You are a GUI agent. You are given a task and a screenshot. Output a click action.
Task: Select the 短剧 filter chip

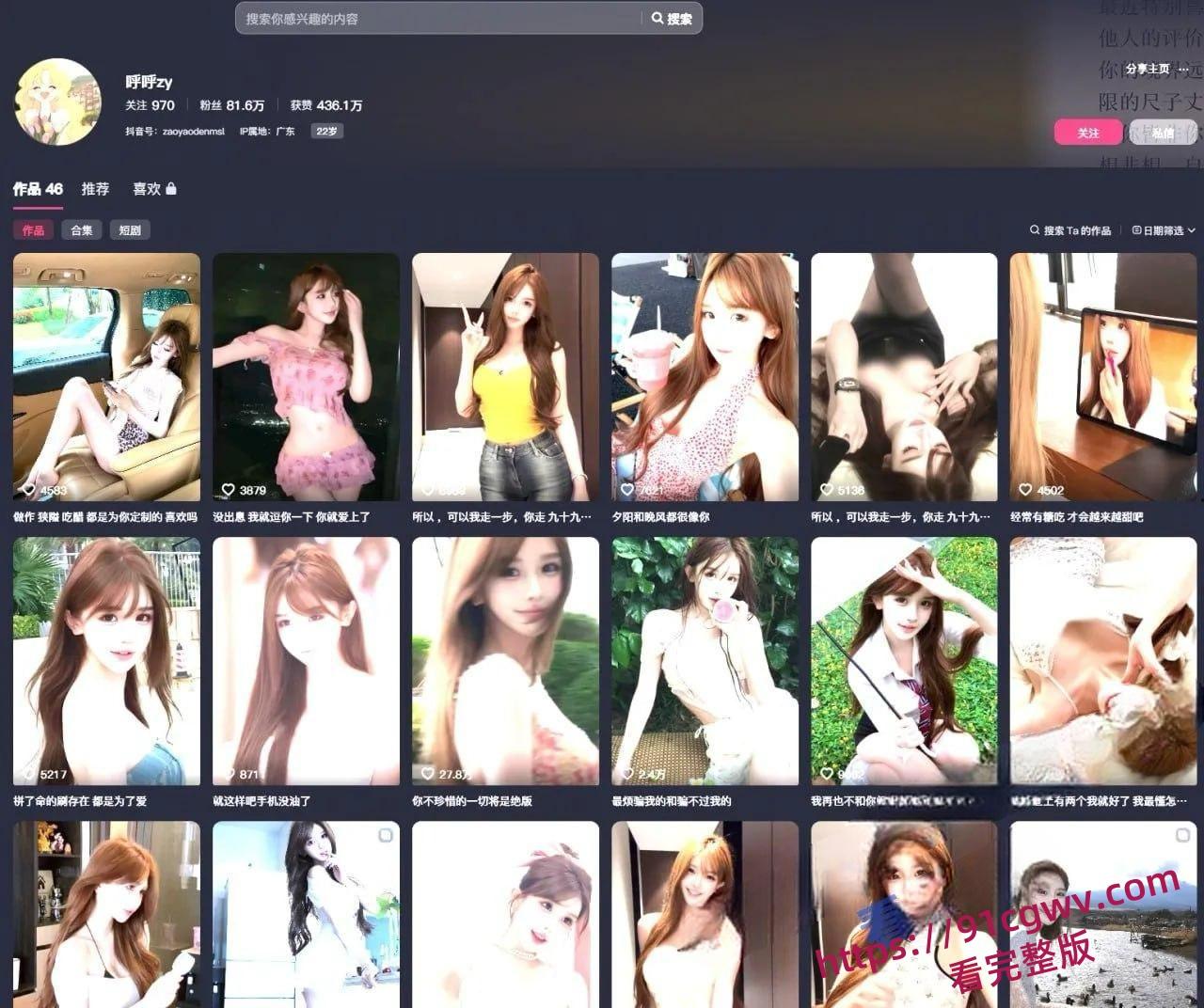(x=130, y=230)
